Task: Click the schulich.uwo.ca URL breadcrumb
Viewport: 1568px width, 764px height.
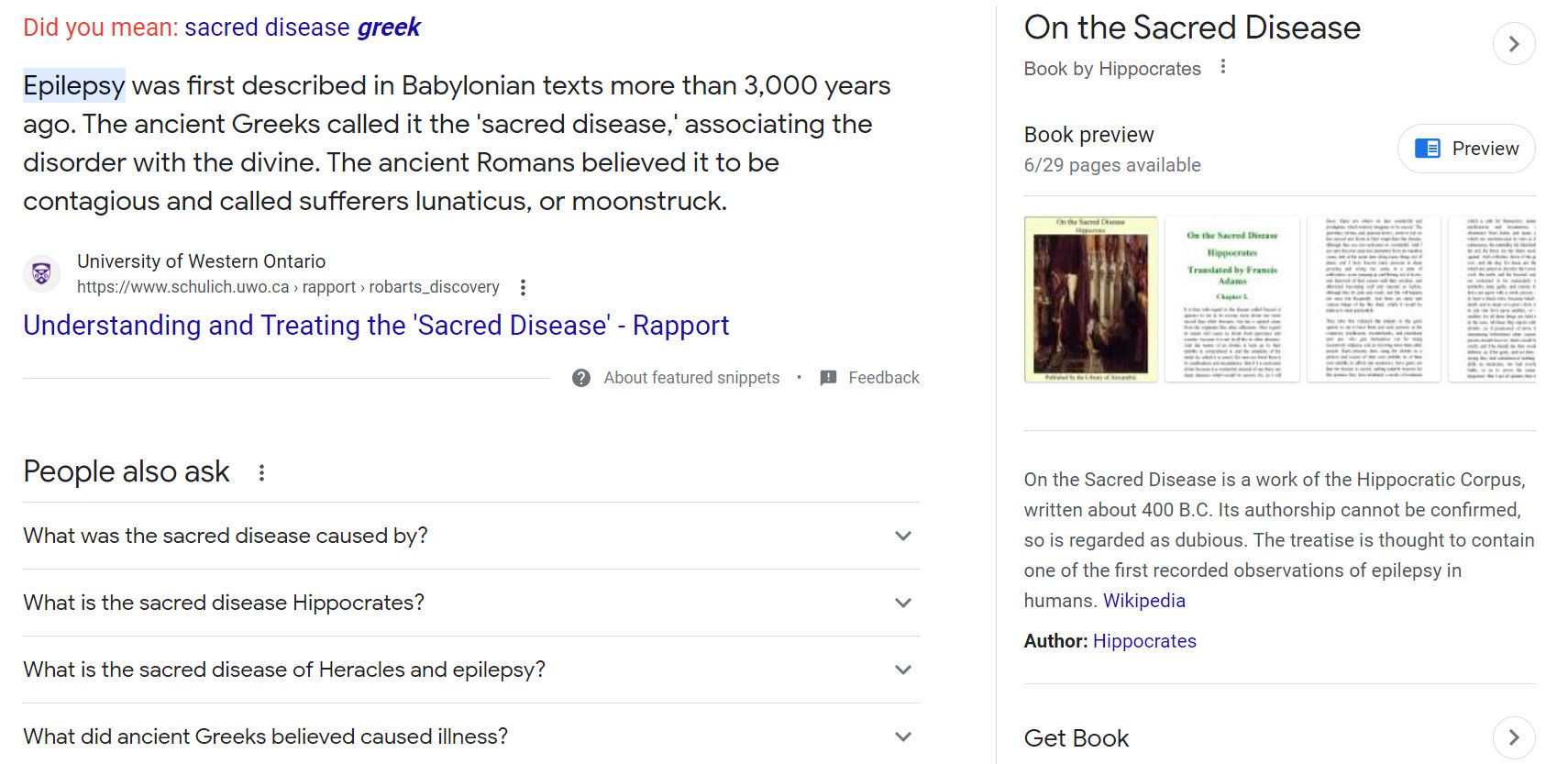Action: (x=288, y=287)
